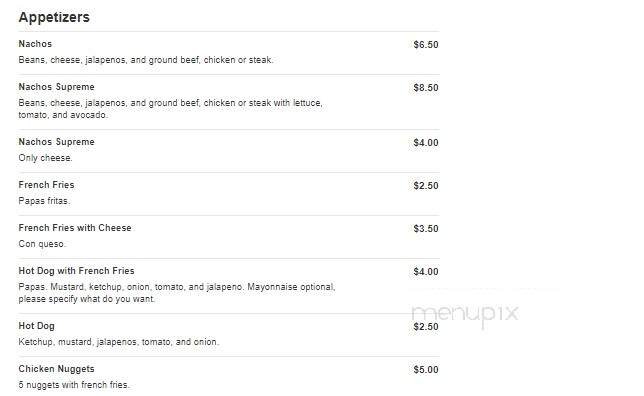
Task: Select French Fries with Cheese
Action: [x=75, y=228]
